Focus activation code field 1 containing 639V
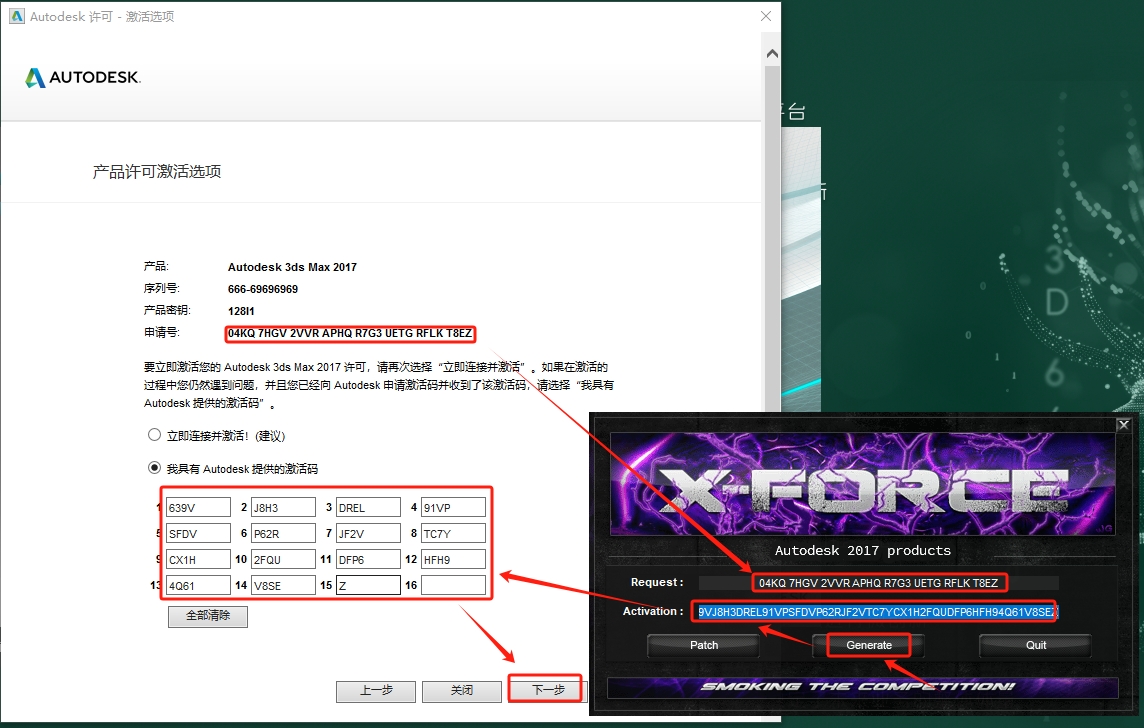 (198, 507)
